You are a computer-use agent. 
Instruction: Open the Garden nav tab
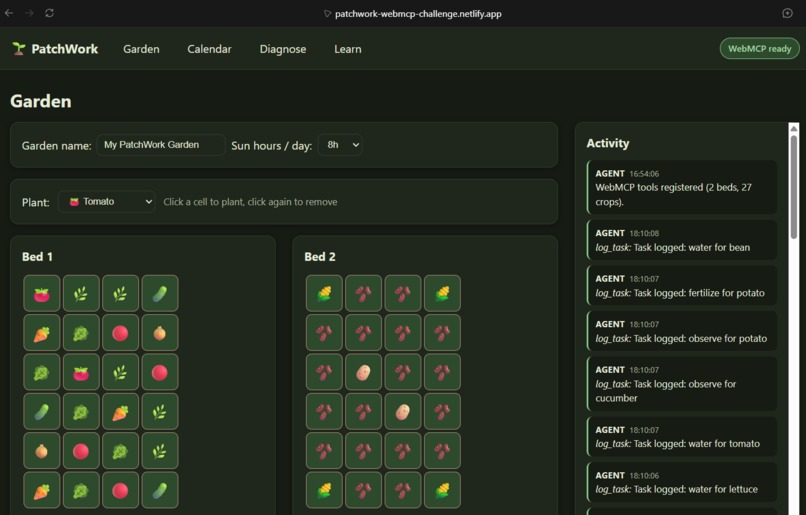(141, 49)
